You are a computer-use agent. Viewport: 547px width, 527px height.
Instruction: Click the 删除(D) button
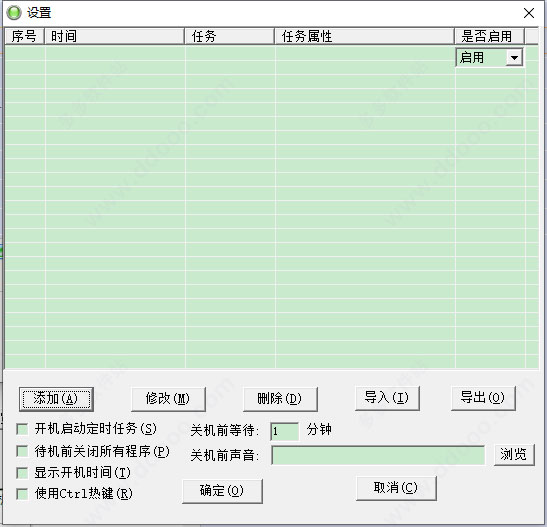(x=280, y=399)
